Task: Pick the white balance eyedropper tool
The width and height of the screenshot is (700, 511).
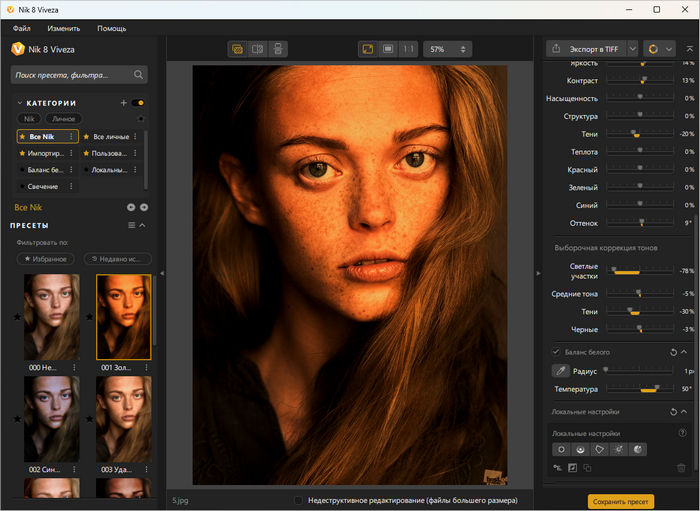Action: [560, 370]
